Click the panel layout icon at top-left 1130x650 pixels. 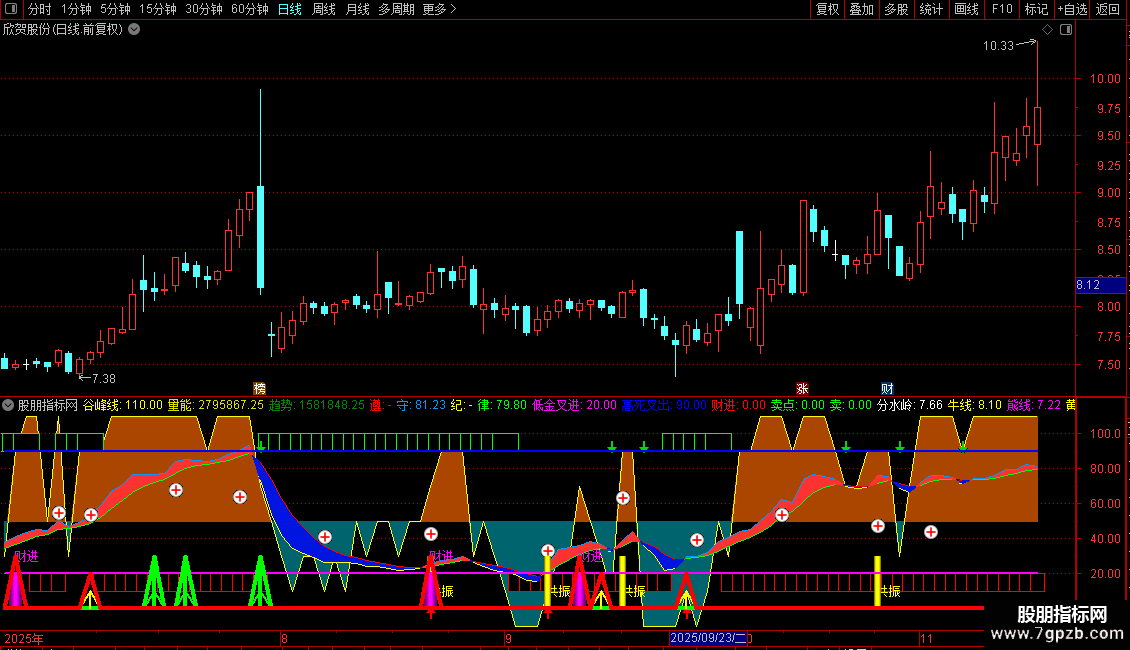(x=11, y=9)
